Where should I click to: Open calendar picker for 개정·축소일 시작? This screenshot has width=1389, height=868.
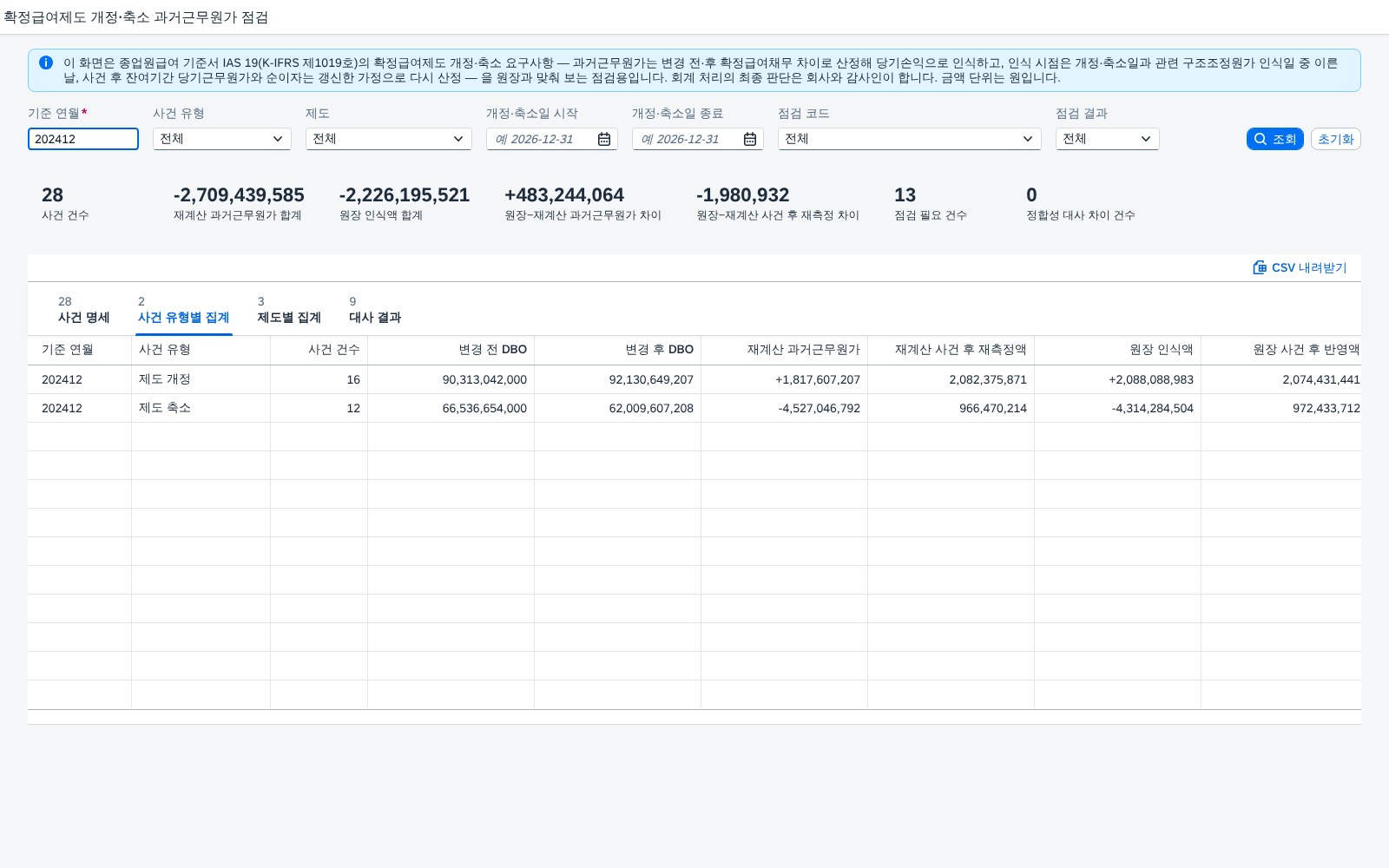[604, 139]
